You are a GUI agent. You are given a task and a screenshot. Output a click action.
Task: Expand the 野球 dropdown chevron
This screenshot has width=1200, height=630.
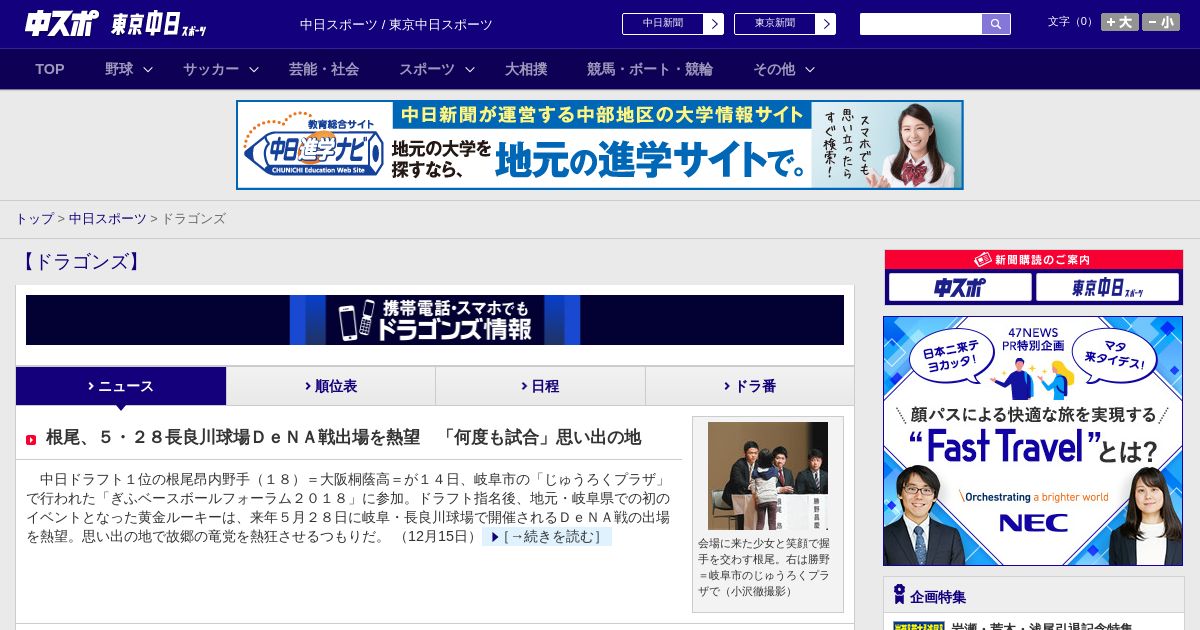tap(148, 69)
